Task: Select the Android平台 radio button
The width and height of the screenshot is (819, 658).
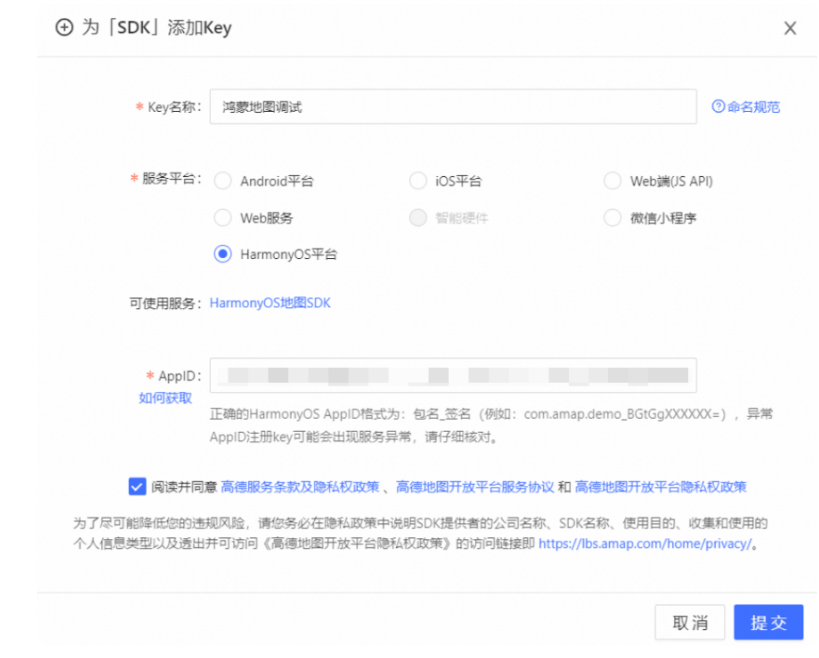Action: pyautogui.click(x=223, y=181)
